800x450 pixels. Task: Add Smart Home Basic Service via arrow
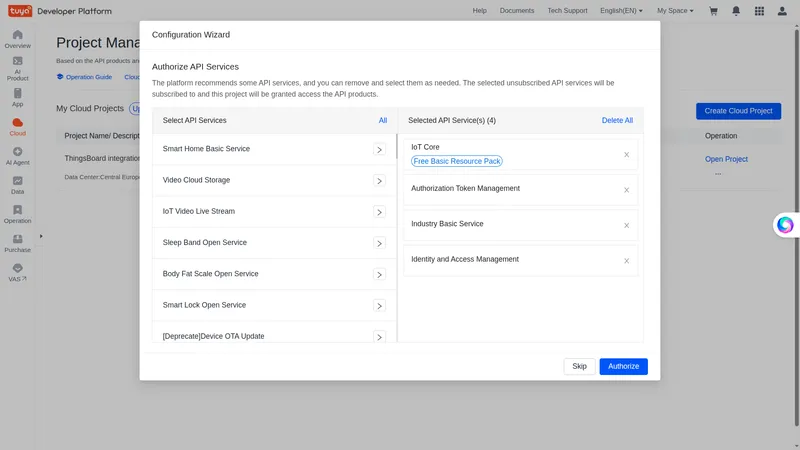[x=379, y=149]
